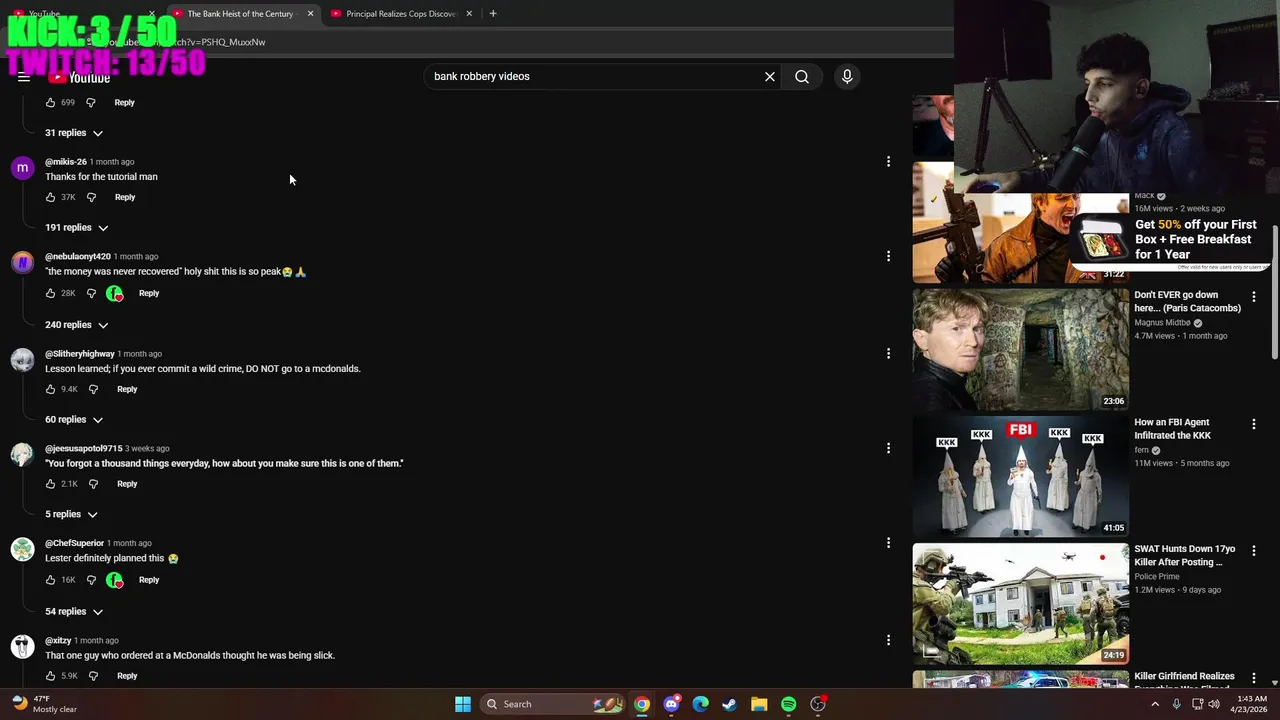Expand the 54 replies thread
The image size is (1280, 720).
74,611
